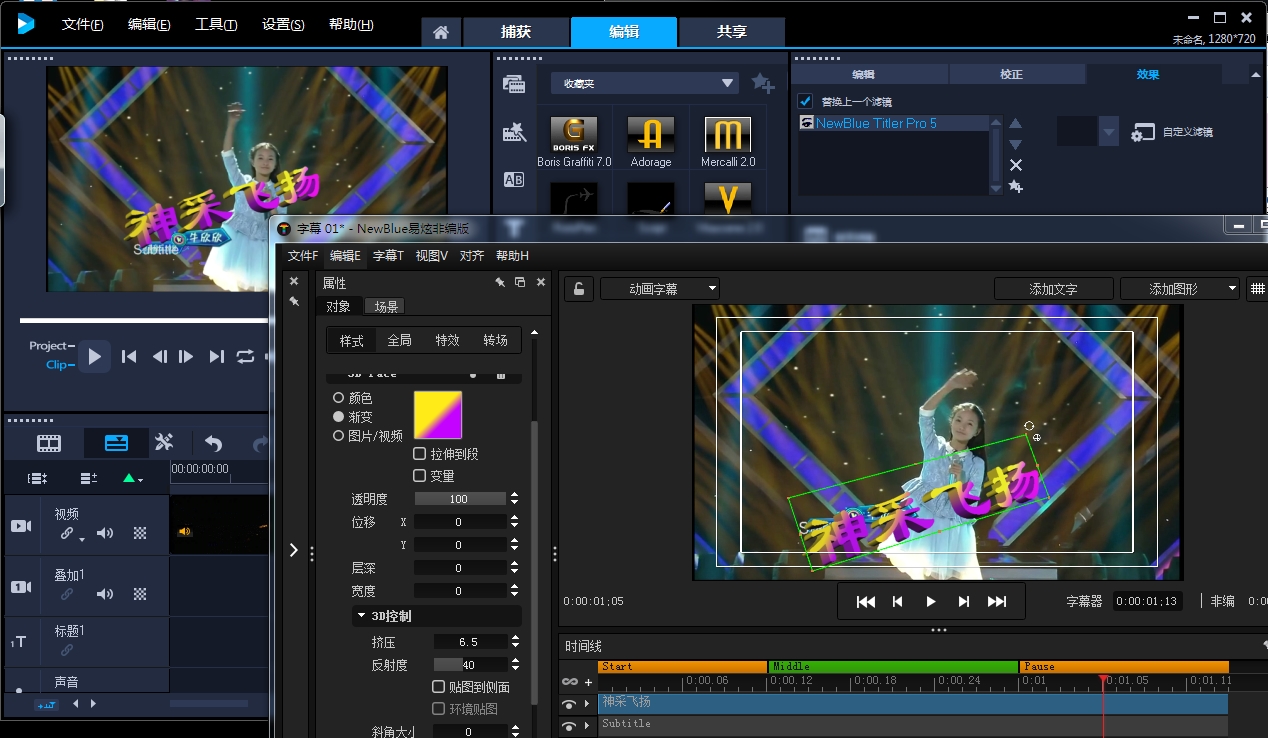Open the AB transitions library icon
Viewport: 1268px width, 738px height.
coord(514,180)
